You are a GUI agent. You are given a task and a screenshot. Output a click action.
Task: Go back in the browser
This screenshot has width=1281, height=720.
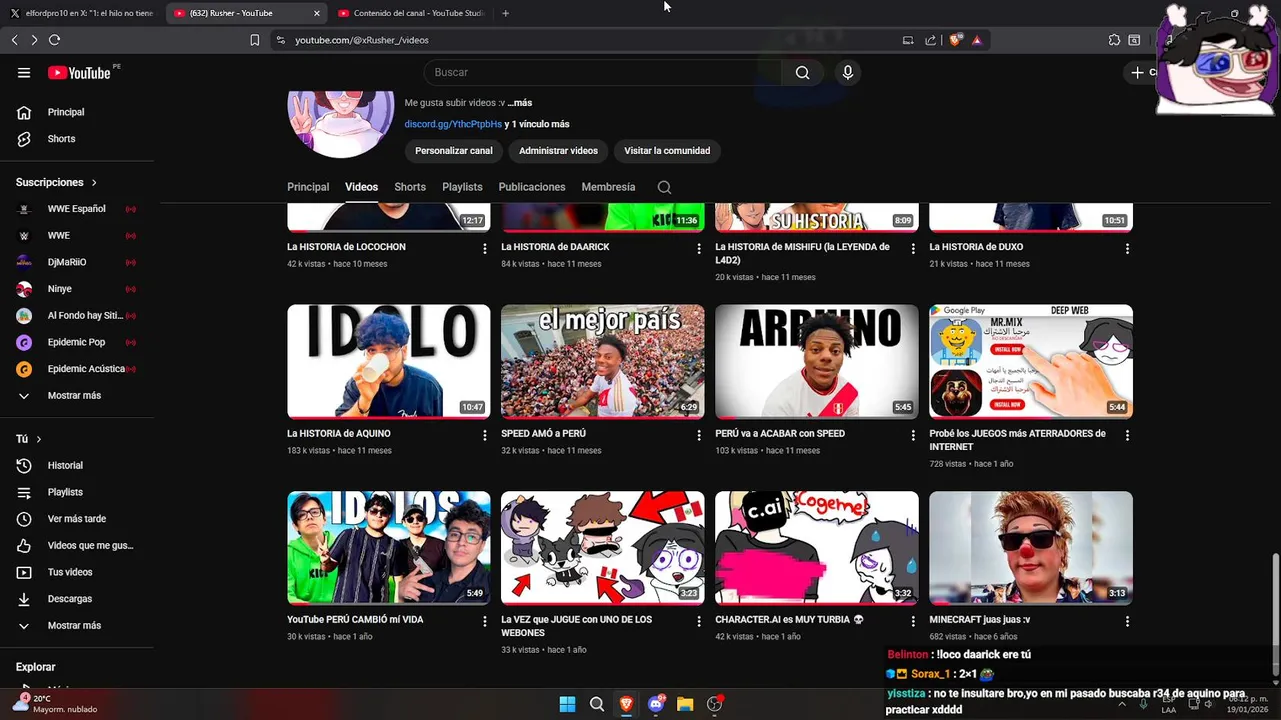pyautogui.click(x=14, y=40)
